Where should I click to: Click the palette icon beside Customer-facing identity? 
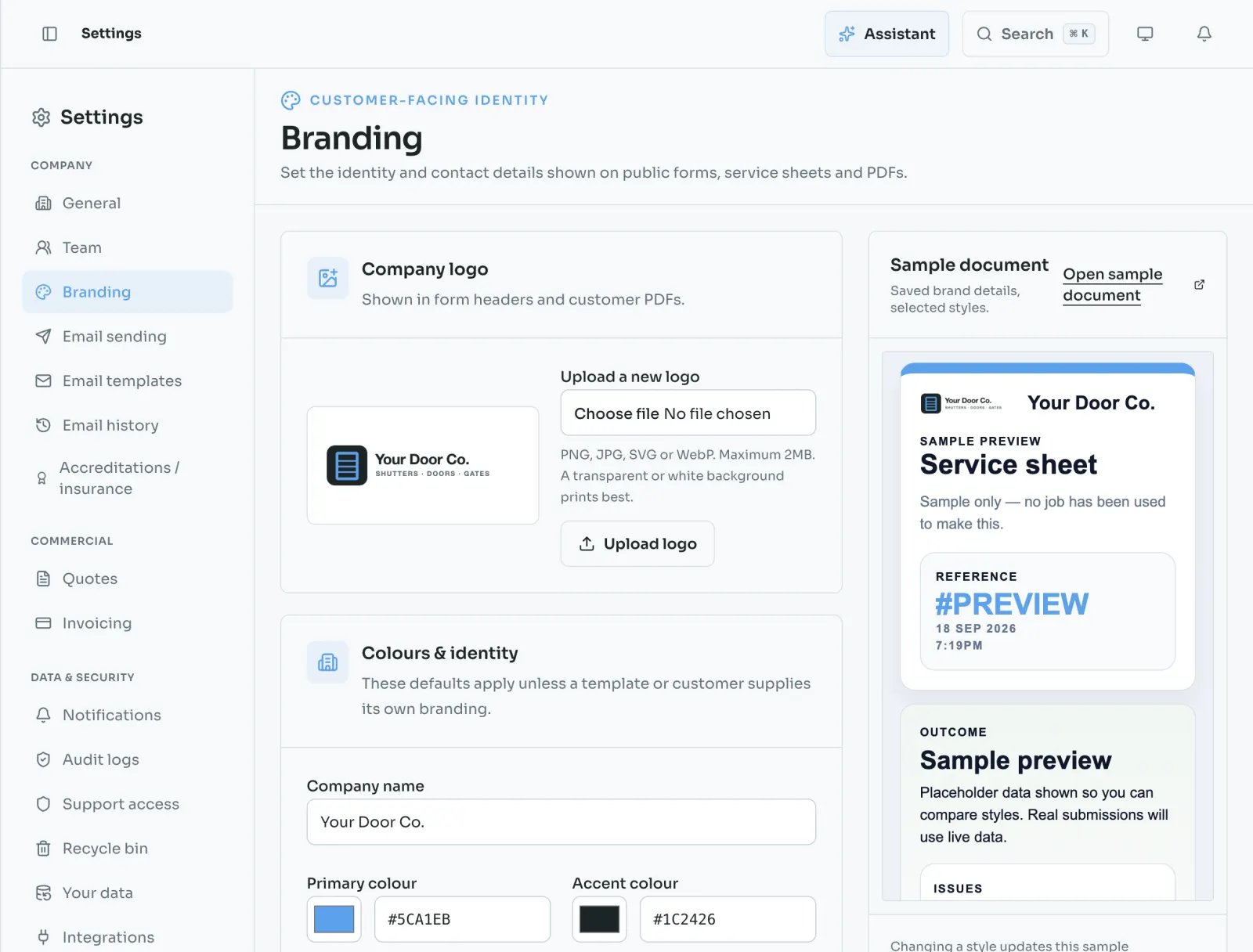[291, 100]
